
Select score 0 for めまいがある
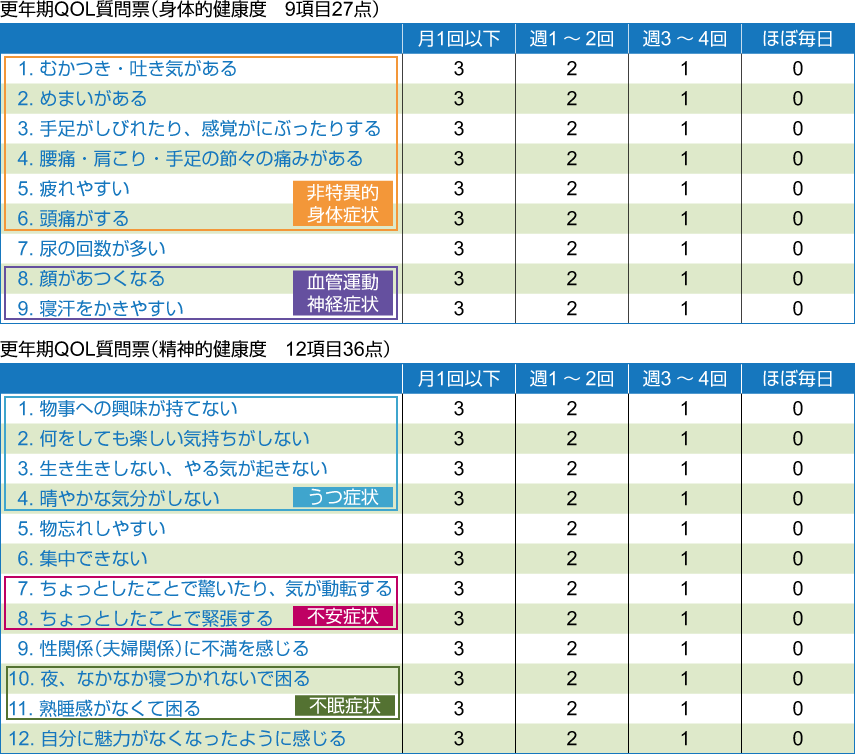[x=797, y=99]
